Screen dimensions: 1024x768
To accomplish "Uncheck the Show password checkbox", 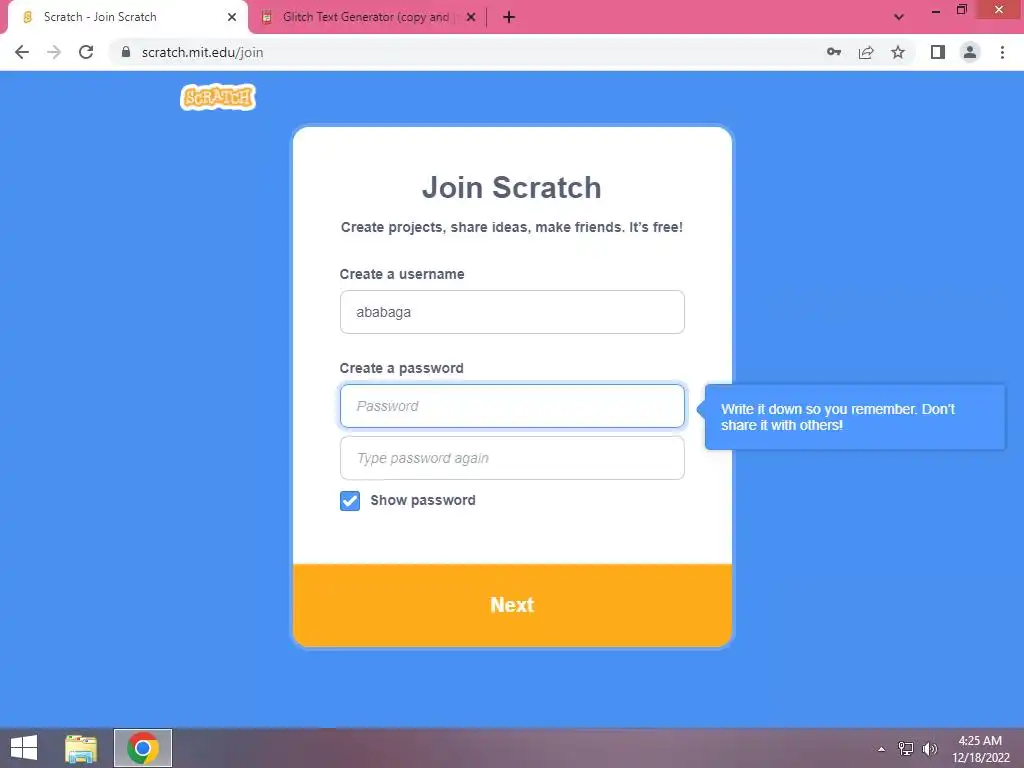I will (x=350, y=501).
